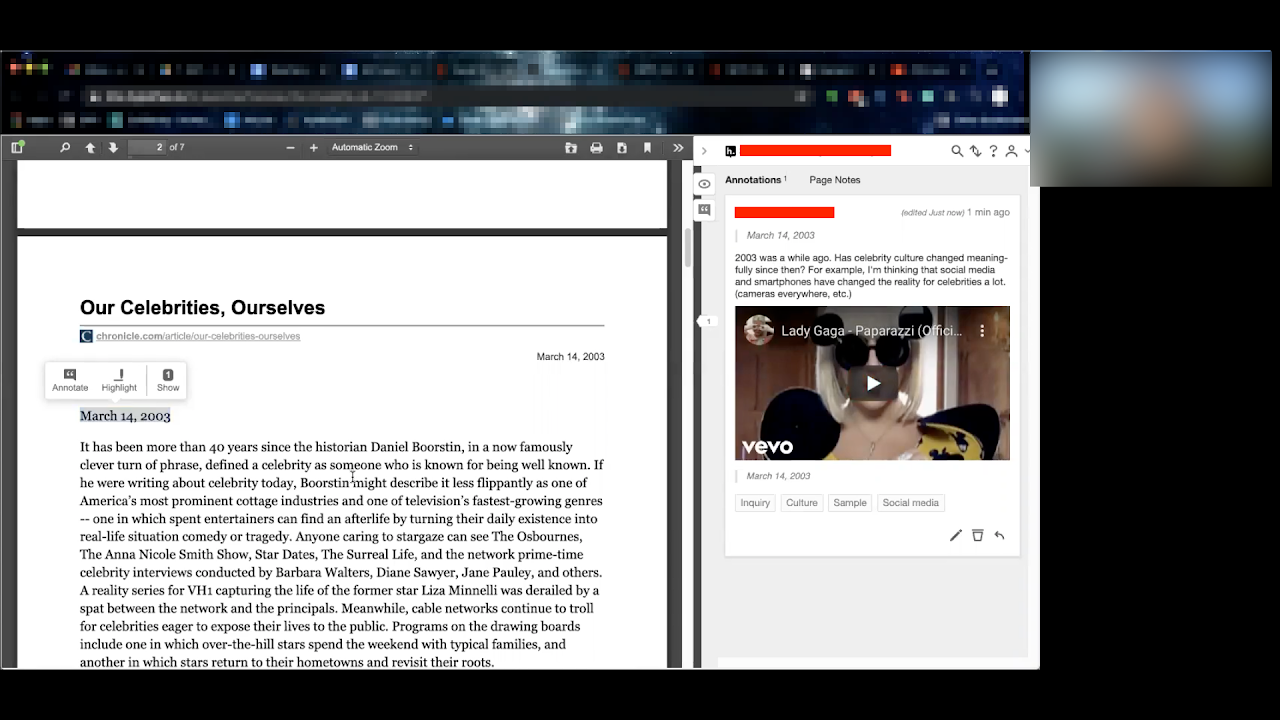The height and width of the screenshot is (720, 1280).
Task: Select the Social media tag
Action: pos(910,503)
